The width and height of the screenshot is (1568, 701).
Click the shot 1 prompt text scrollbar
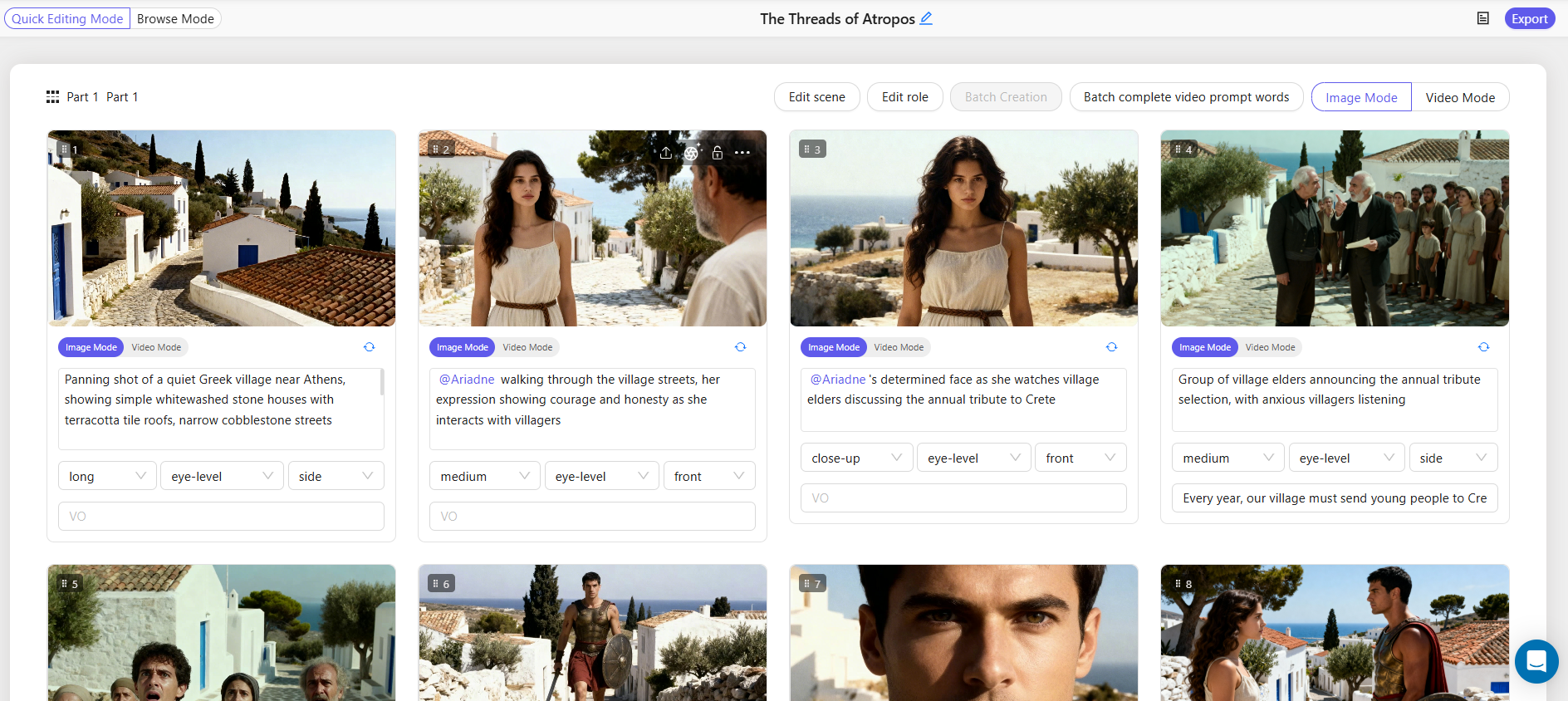(x=381, y=383)
